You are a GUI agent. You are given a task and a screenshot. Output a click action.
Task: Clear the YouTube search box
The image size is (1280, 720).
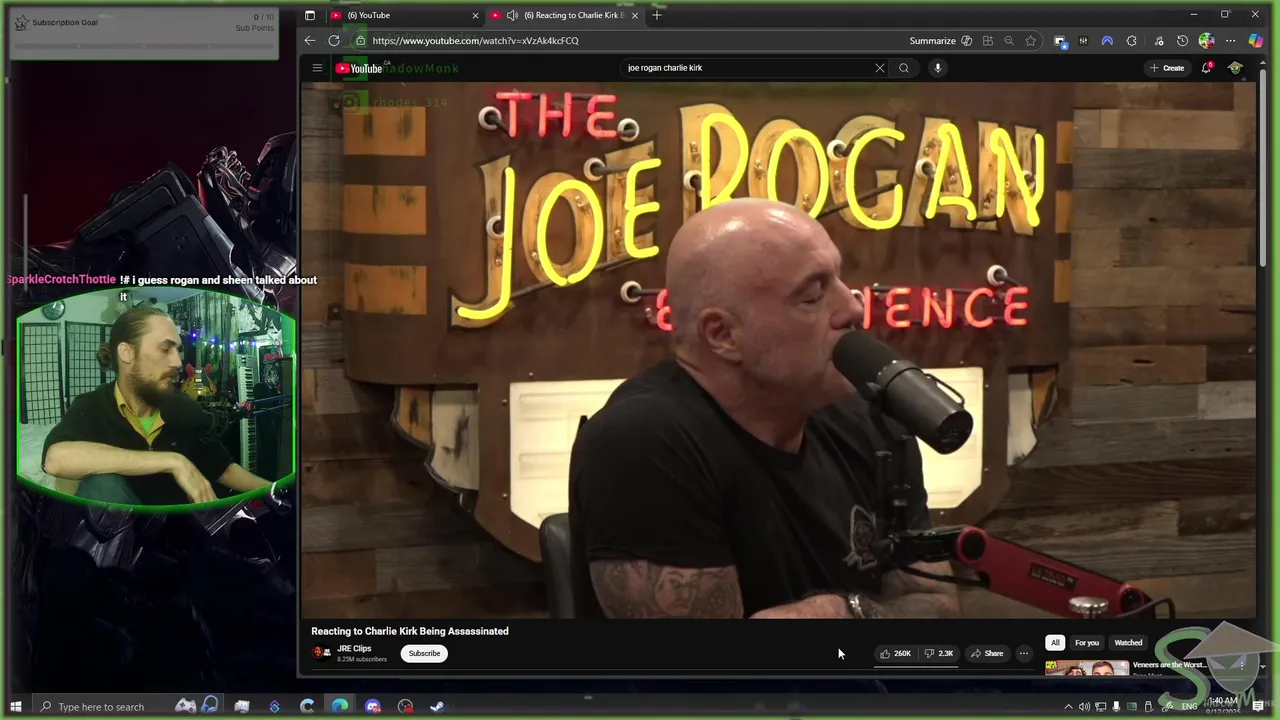coord(880,68)
